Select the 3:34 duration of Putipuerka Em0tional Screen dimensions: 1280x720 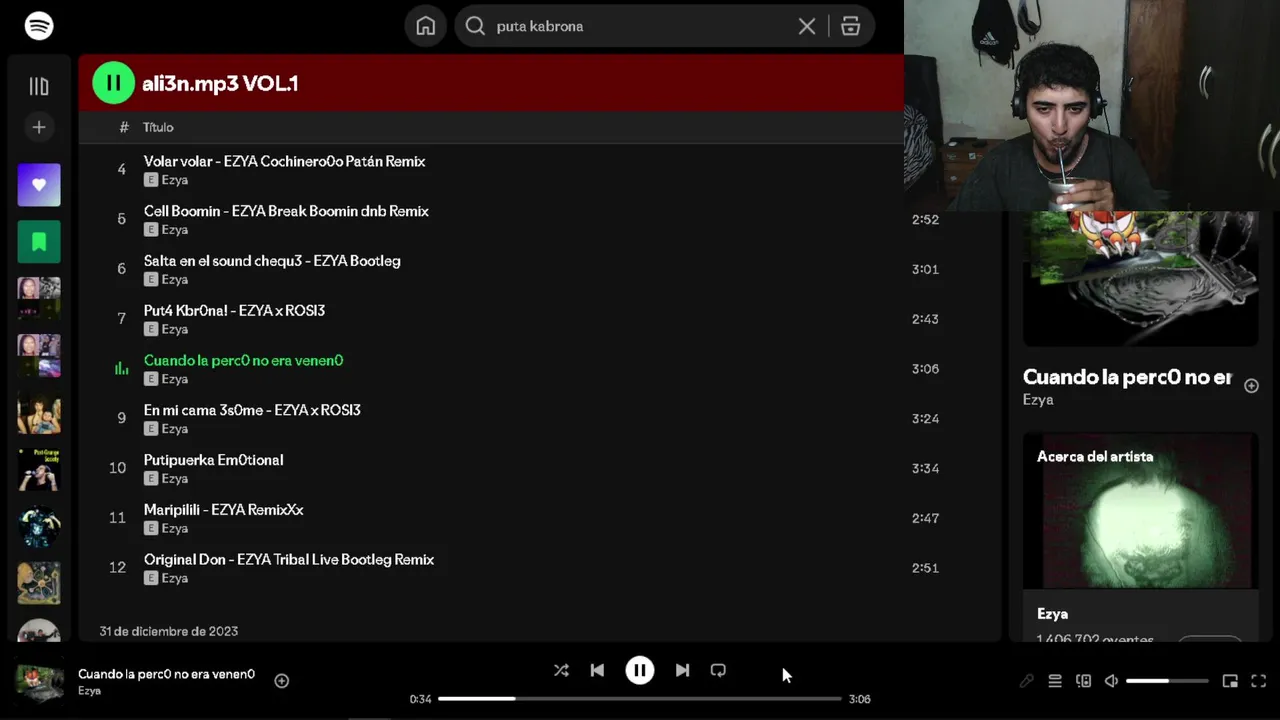[x=925, y=468]
